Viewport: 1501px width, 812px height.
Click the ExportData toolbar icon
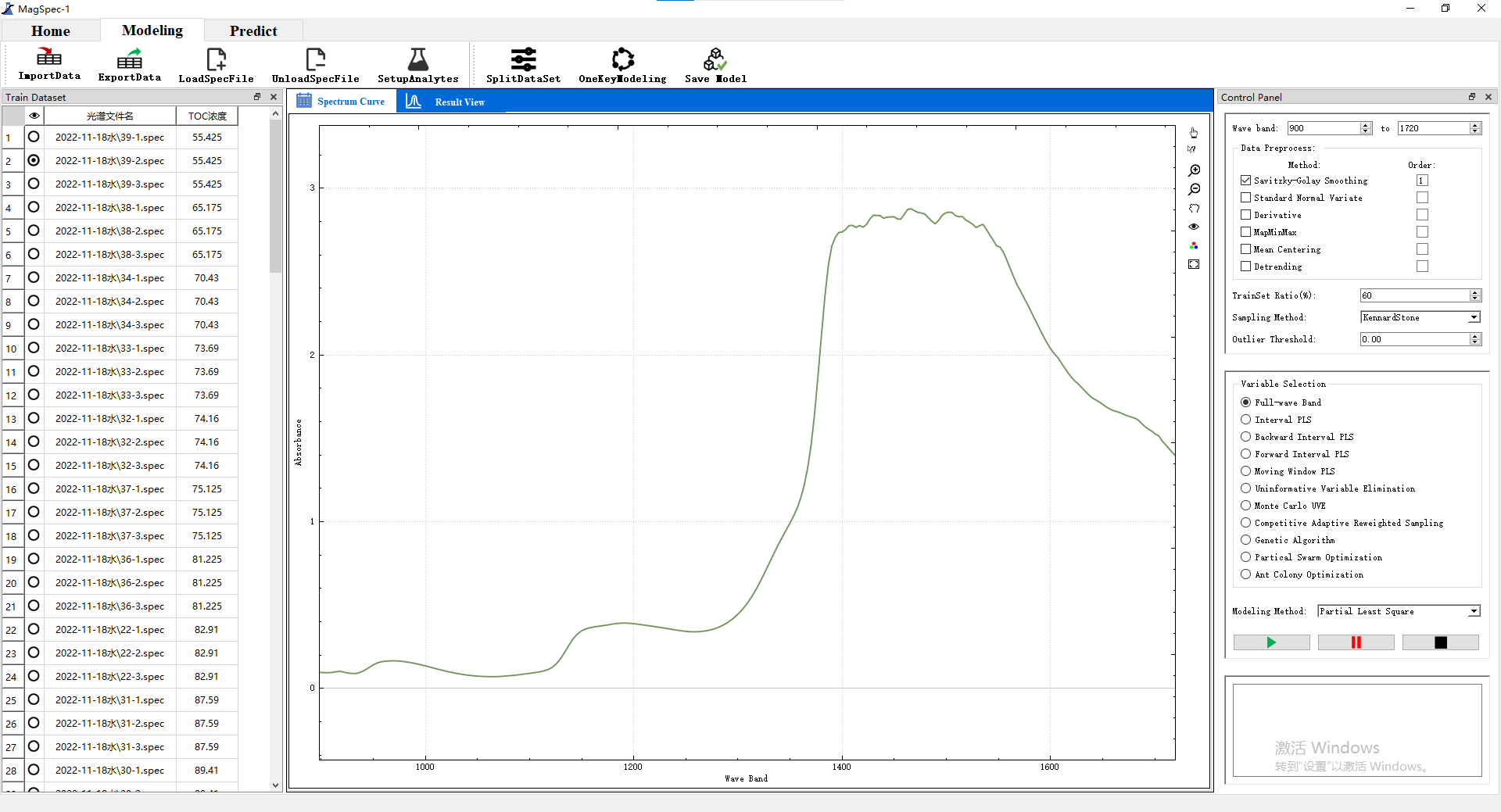[129, 64]
